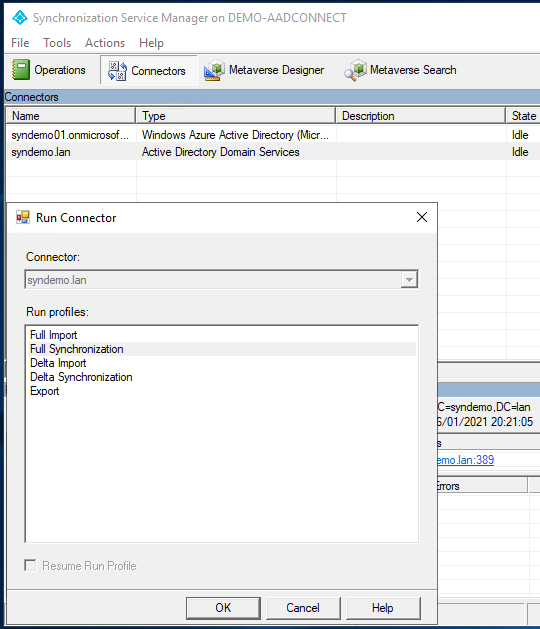Select the Full Import run profile

[x=53, y=335]
